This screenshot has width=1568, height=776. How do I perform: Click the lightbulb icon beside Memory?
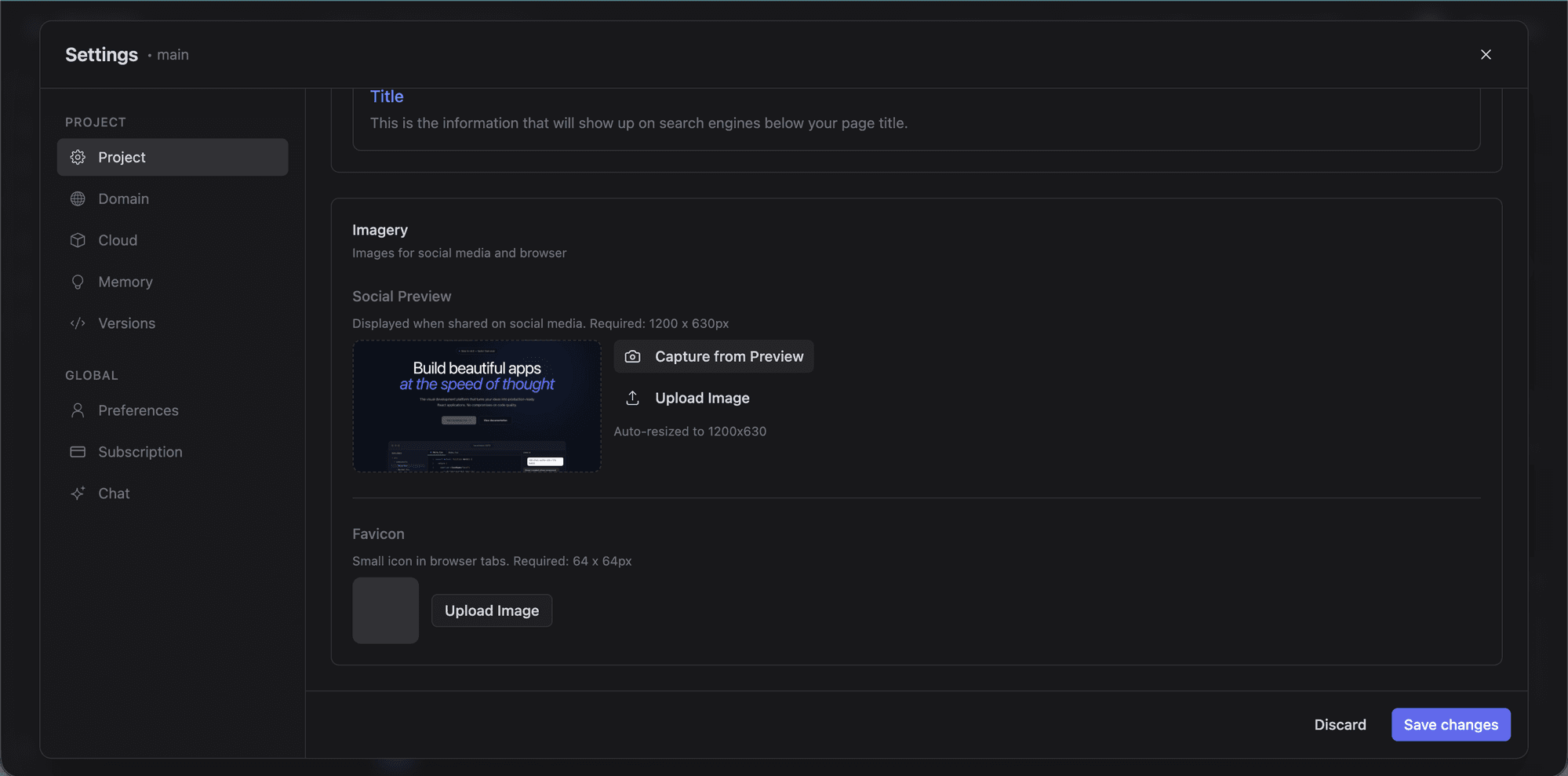(x=78, y=282)
